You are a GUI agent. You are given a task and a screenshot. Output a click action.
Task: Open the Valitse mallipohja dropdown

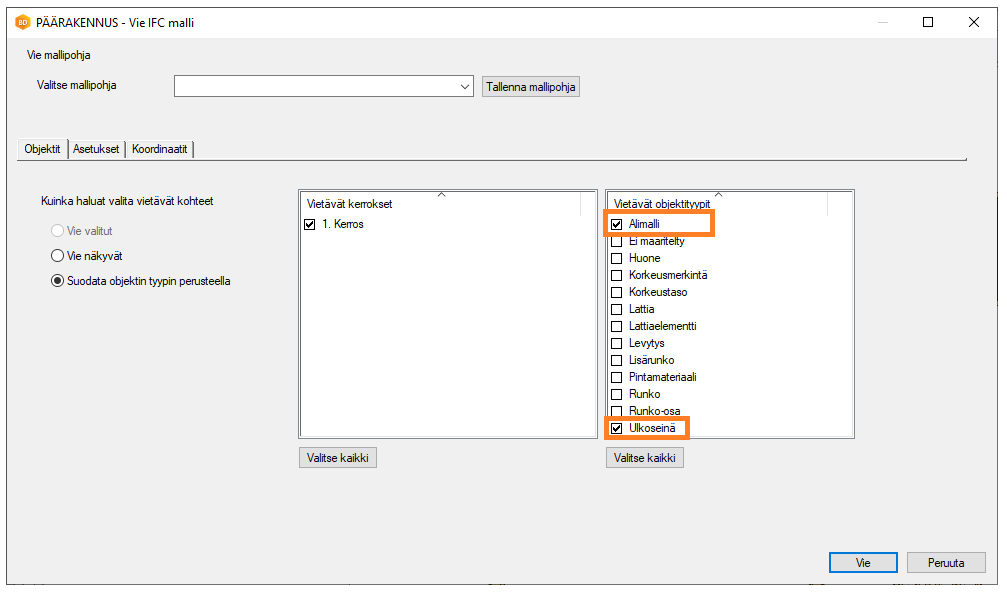point(465,87)
